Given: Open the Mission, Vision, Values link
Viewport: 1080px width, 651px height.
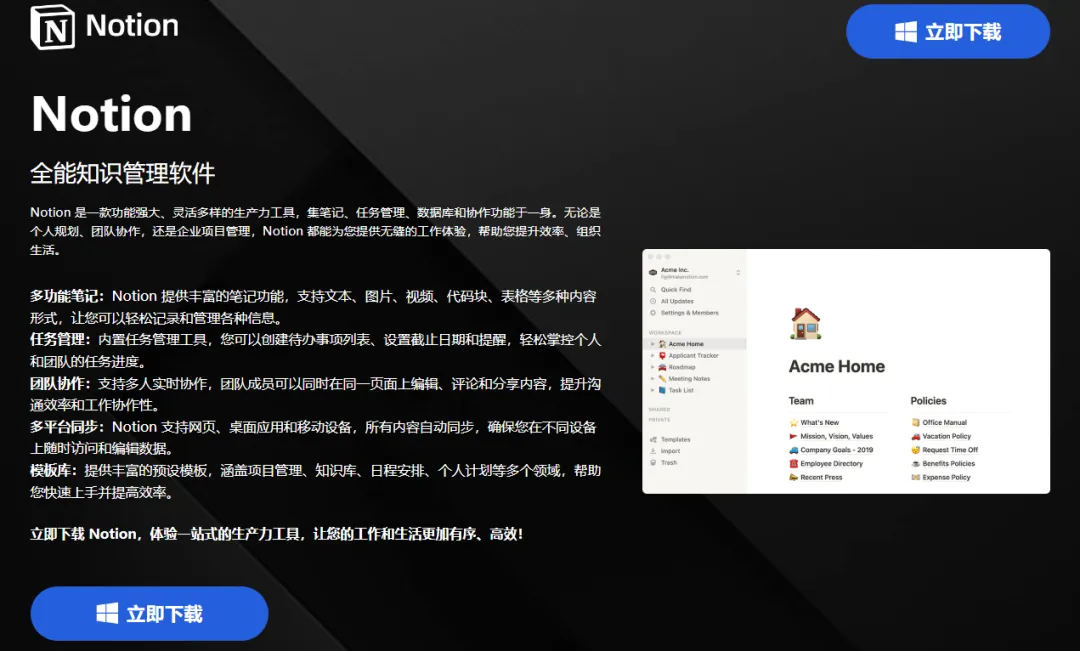Looking at the screenshot, I should 831,436.
